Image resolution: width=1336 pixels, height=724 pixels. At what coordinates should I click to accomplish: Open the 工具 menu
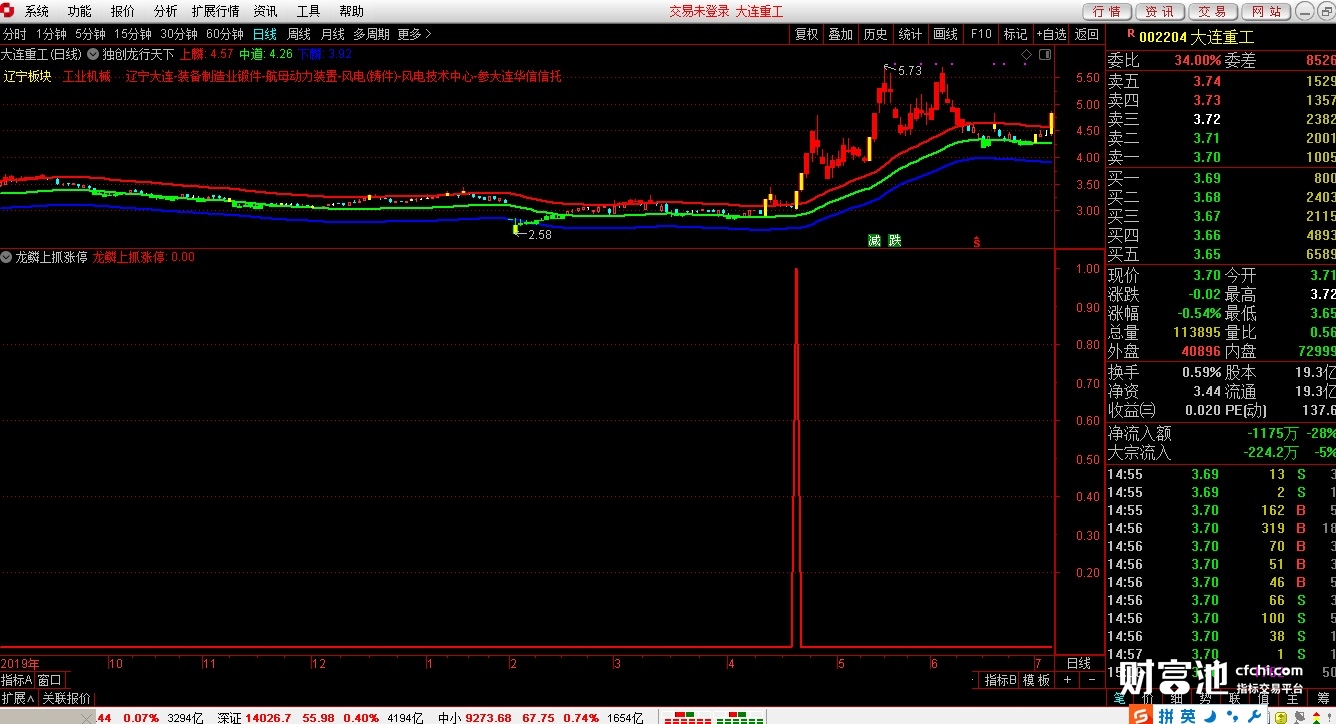[x=309, y=11]
